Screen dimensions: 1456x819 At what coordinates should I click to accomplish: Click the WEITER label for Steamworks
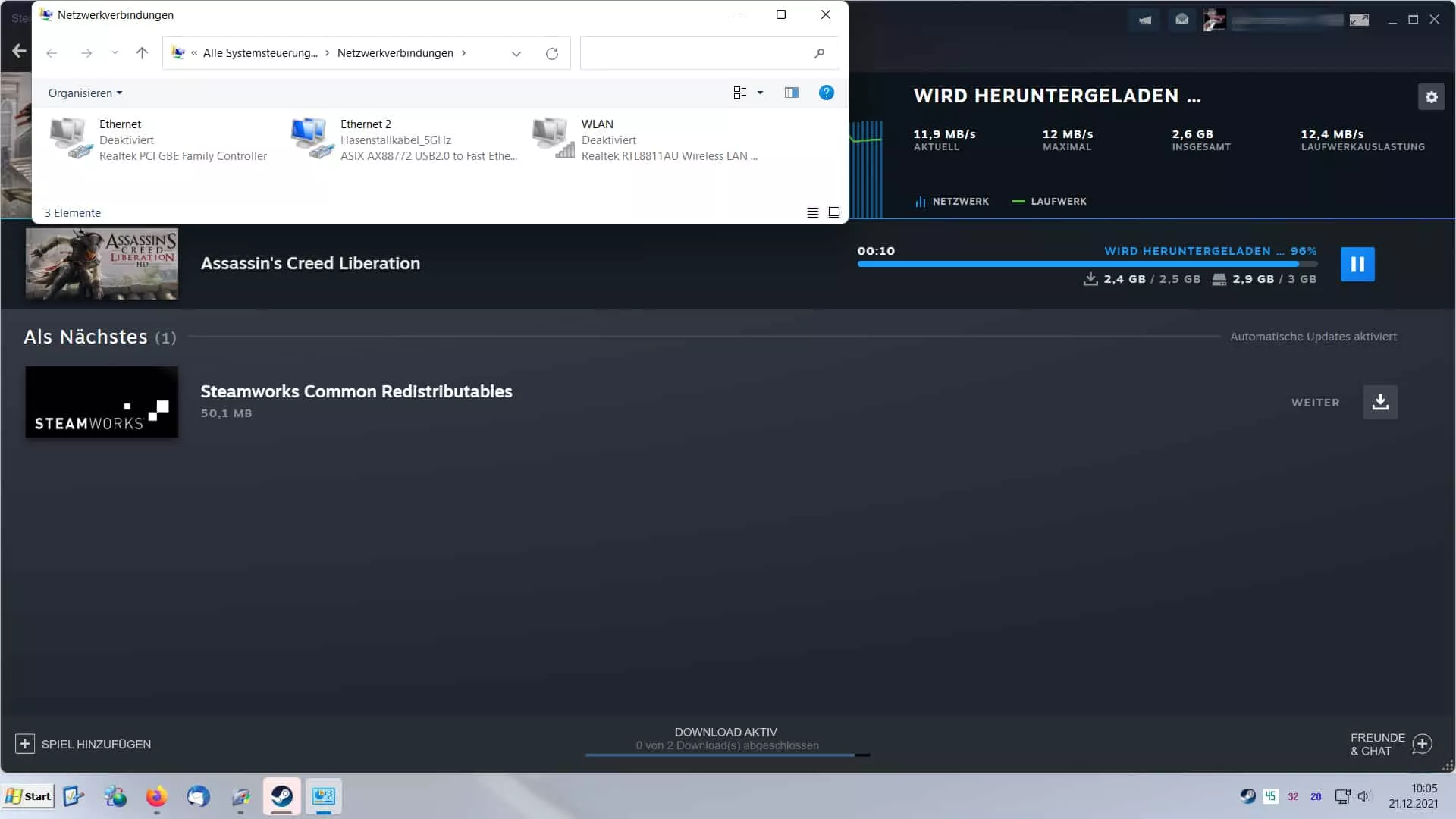(x=1315, y=403)
